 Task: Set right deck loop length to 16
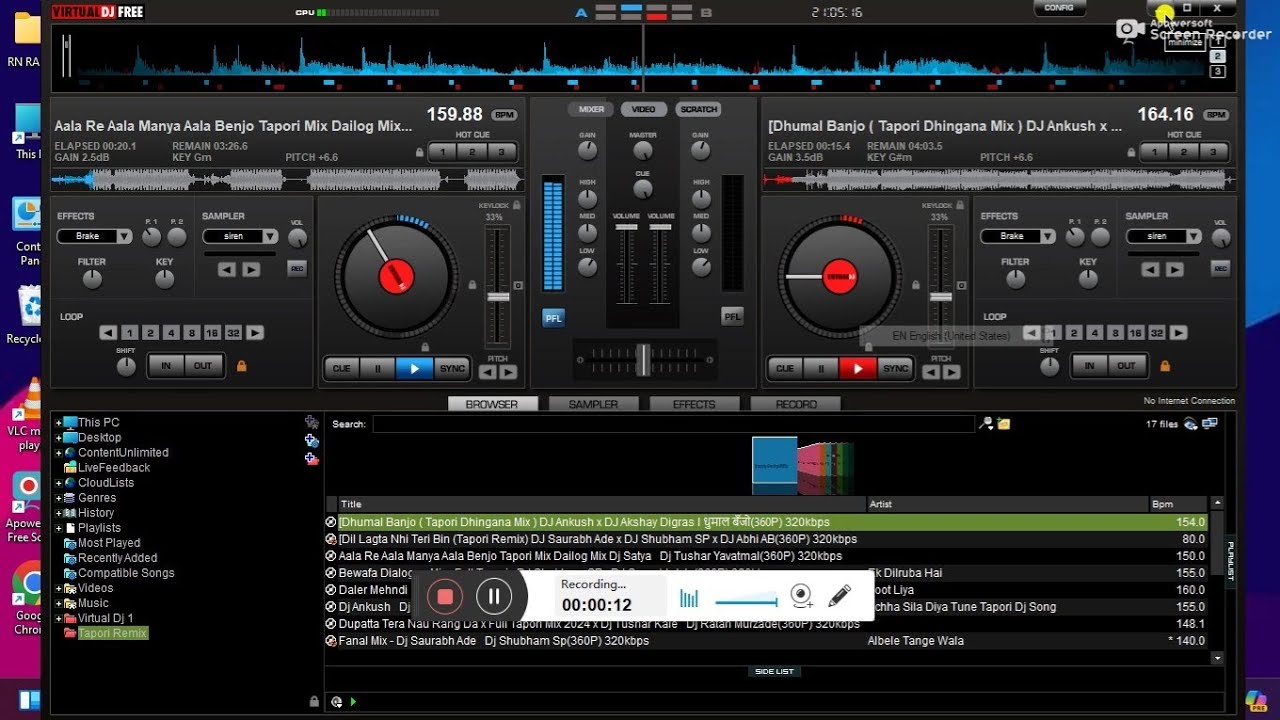point(1136,333)
